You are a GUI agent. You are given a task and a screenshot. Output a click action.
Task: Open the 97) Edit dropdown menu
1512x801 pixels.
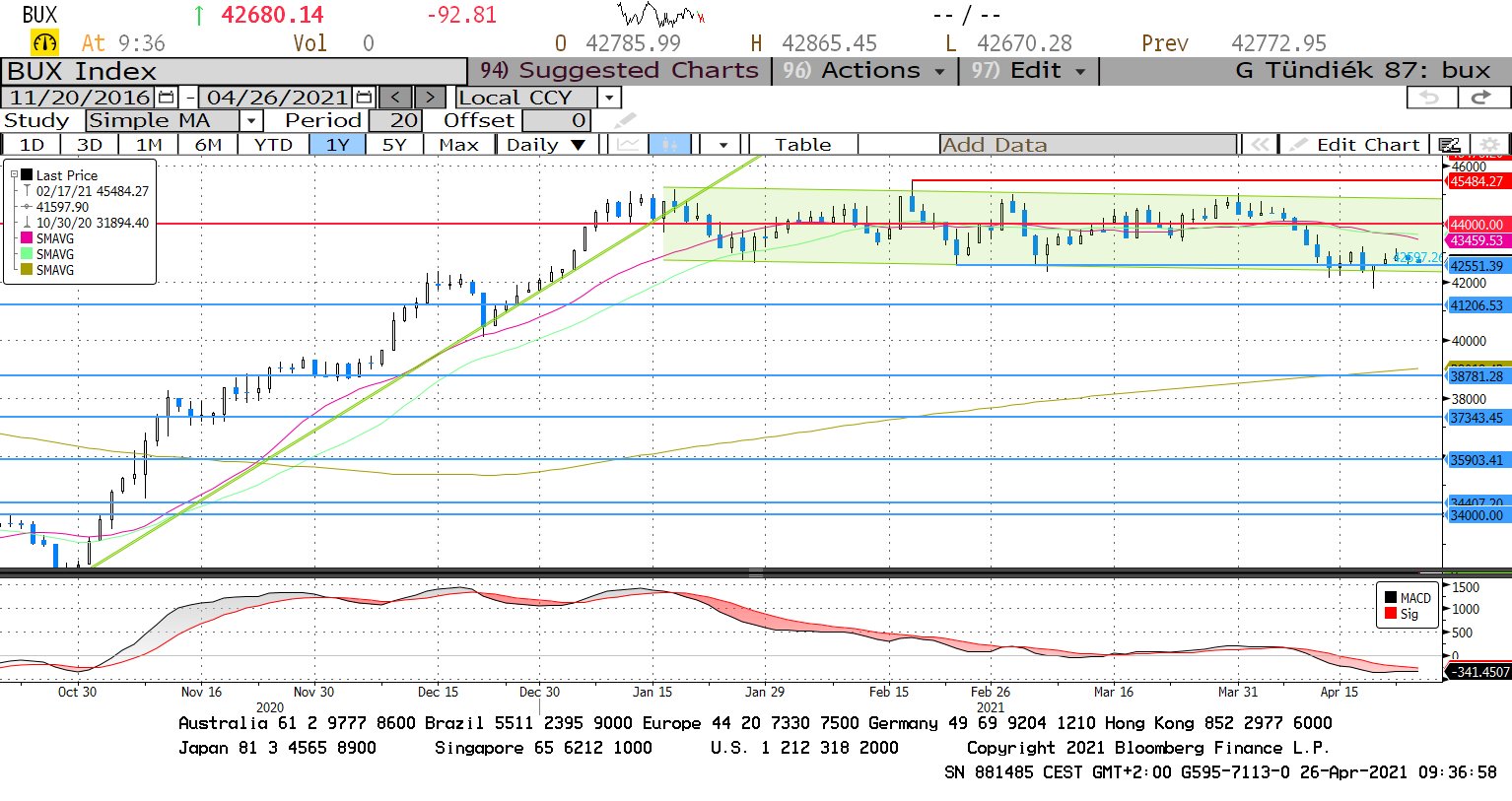pyautogui.click(x=1028, y=71)
